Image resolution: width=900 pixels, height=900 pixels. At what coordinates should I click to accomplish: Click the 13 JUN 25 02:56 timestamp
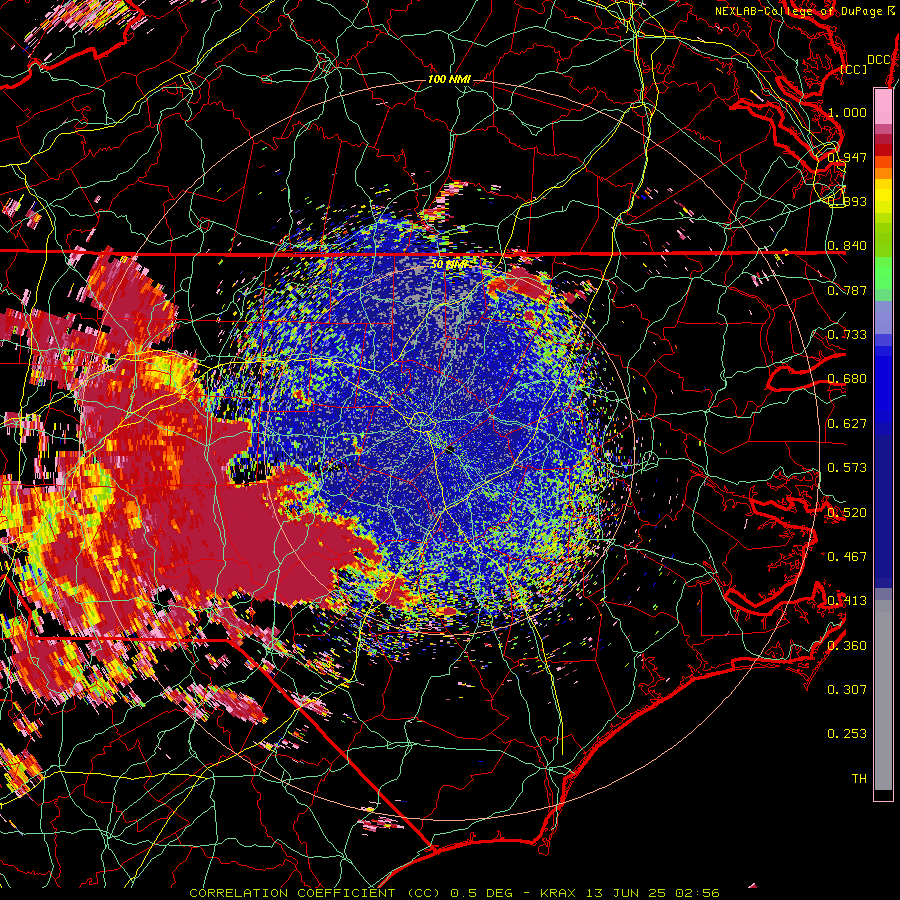653,893
